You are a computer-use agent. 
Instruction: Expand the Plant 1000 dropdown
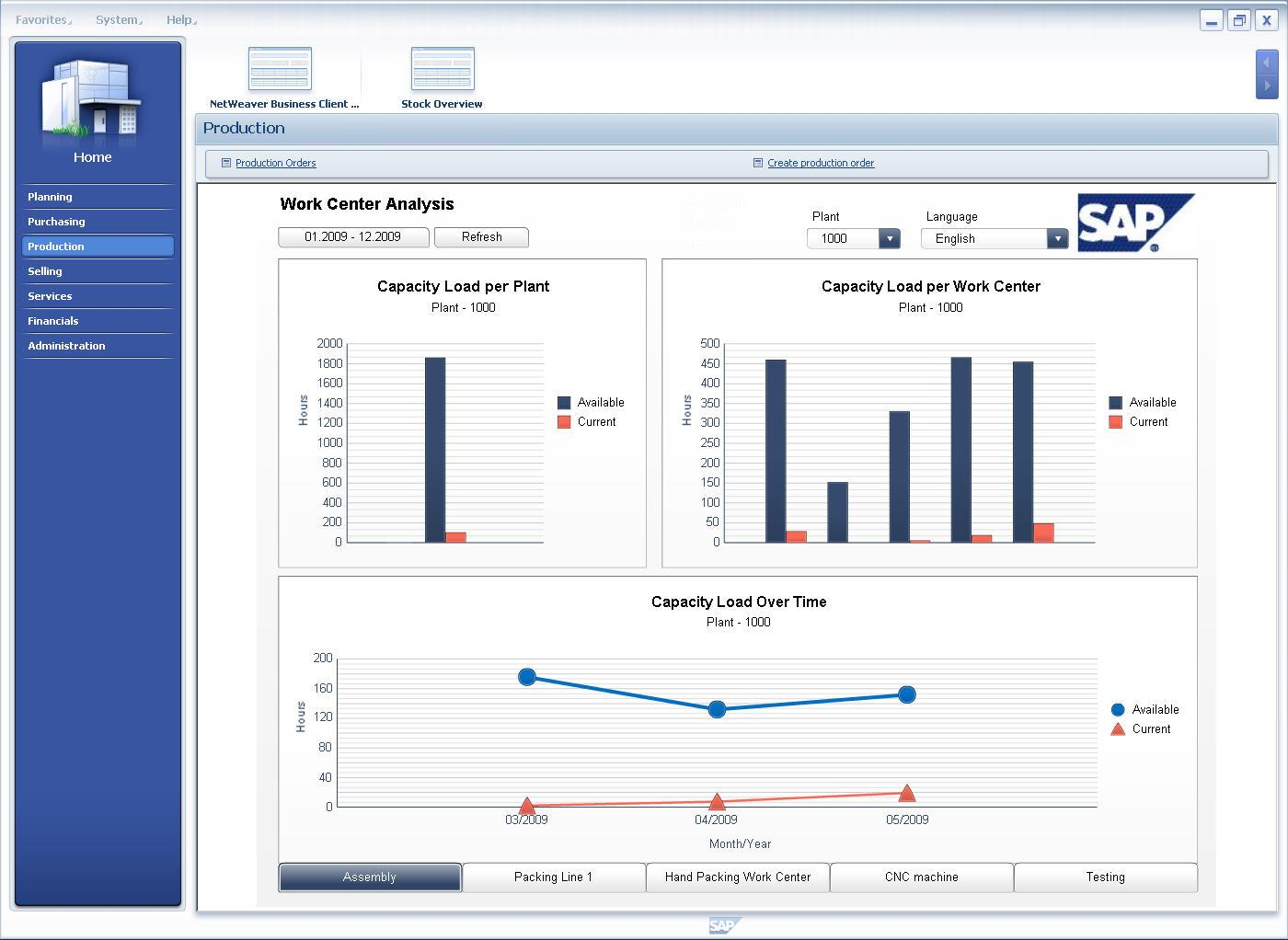889,239
